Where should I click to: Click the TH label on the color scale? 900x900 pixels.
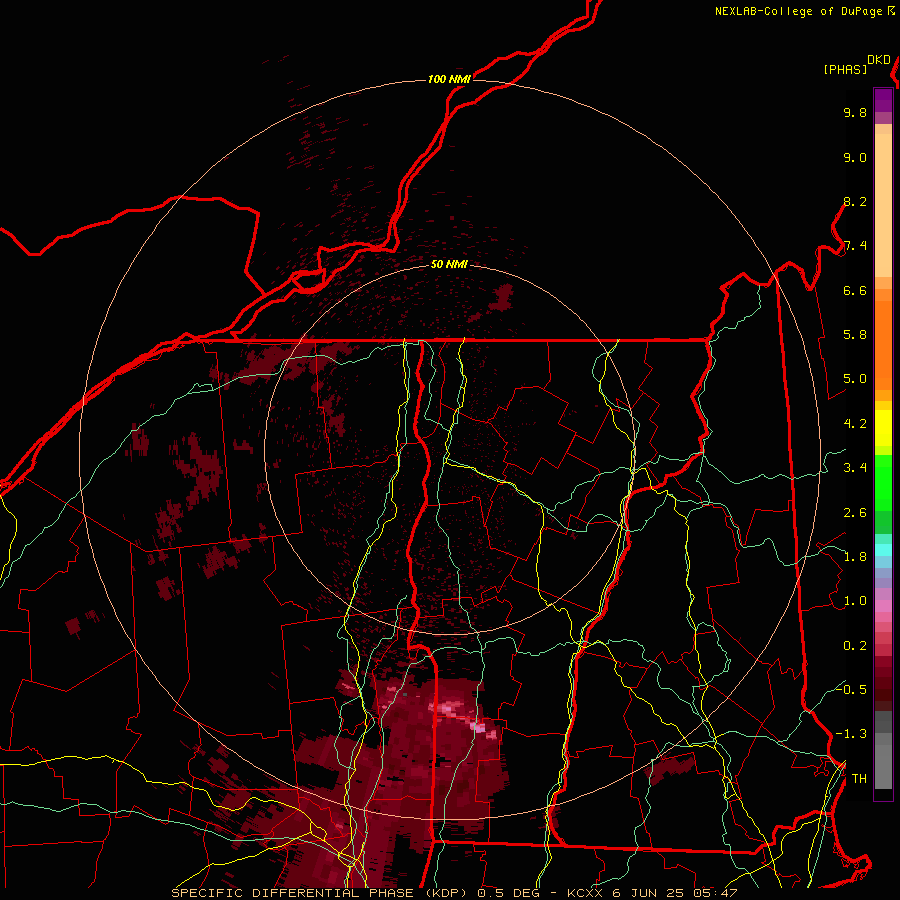859,779
